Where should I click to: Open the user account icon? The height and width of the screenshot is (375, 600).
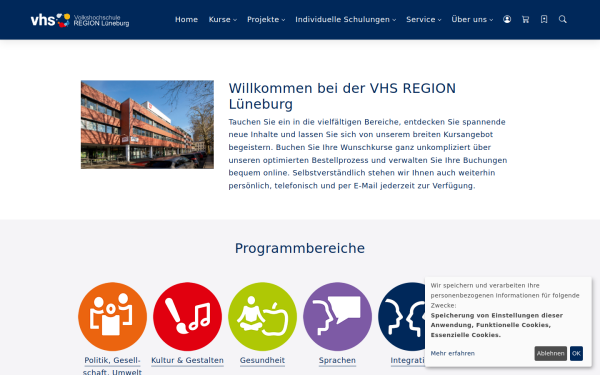[x=507, y=19]
